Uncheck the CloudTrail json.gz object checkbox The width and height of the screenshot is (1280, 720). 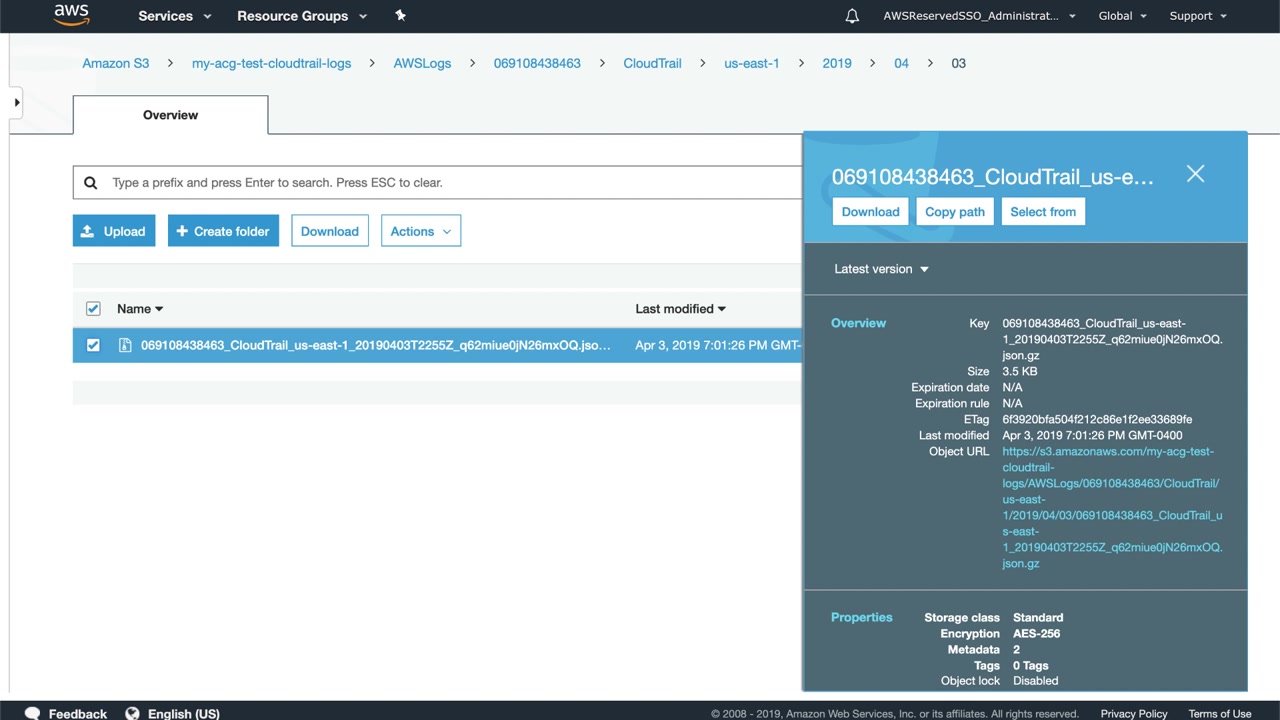93,345
